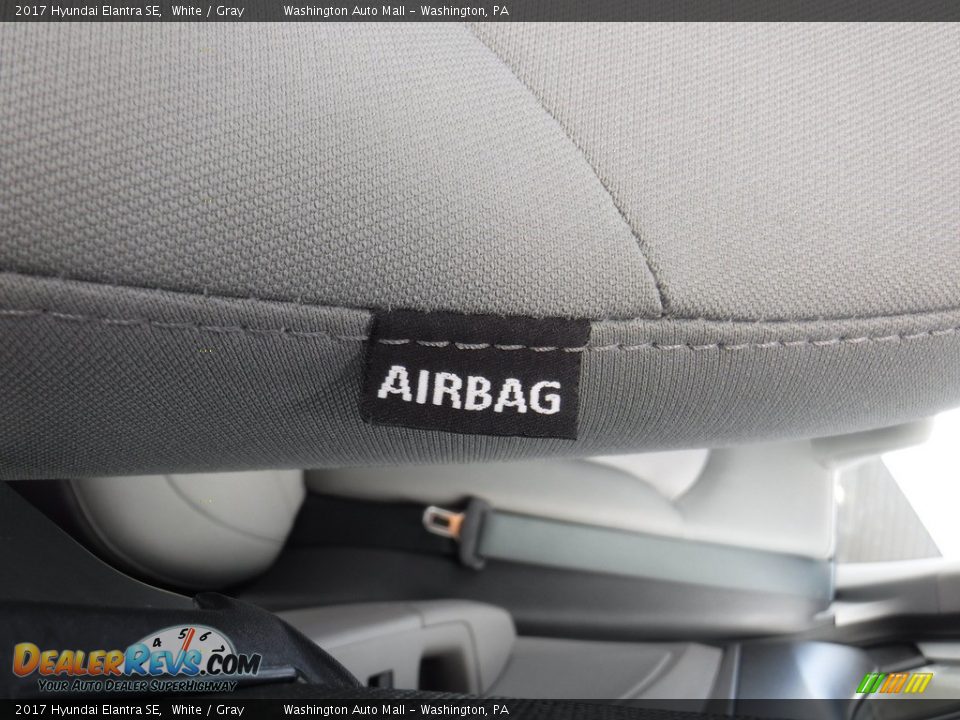The image size is (960, 720).
Task: Click 'Washington Auto Mall' in bottom caption
Action: pos(345,710)
